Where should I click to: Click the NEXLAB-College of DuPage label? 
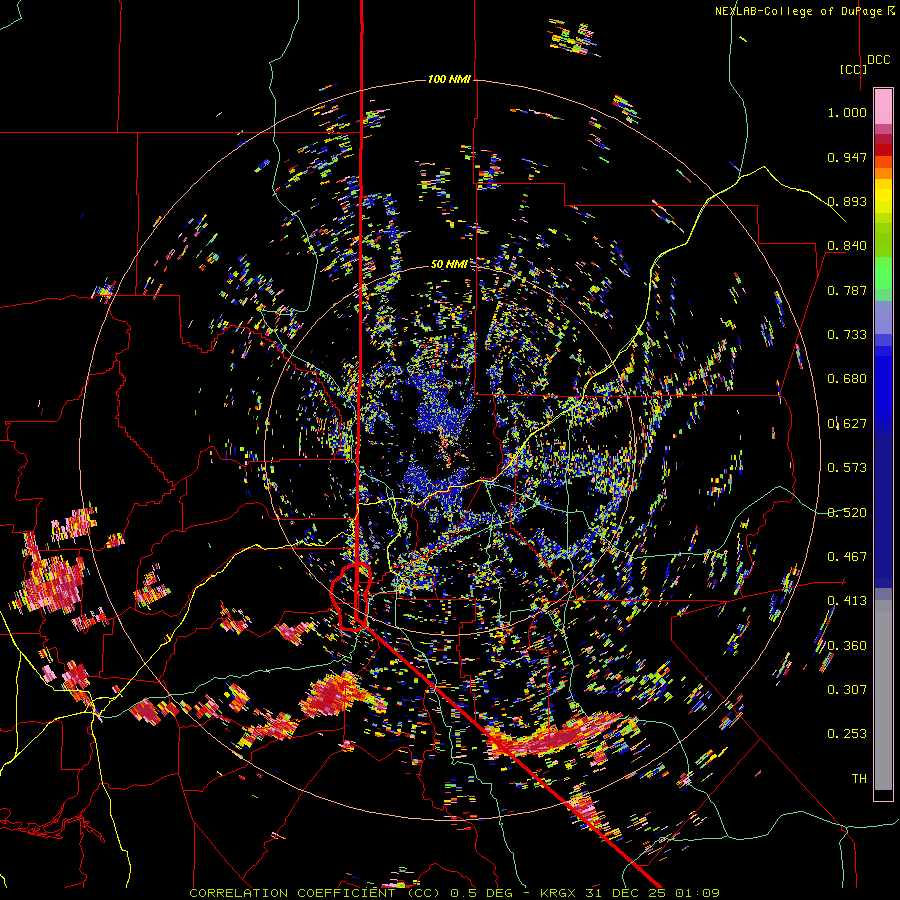click(804, 11)
